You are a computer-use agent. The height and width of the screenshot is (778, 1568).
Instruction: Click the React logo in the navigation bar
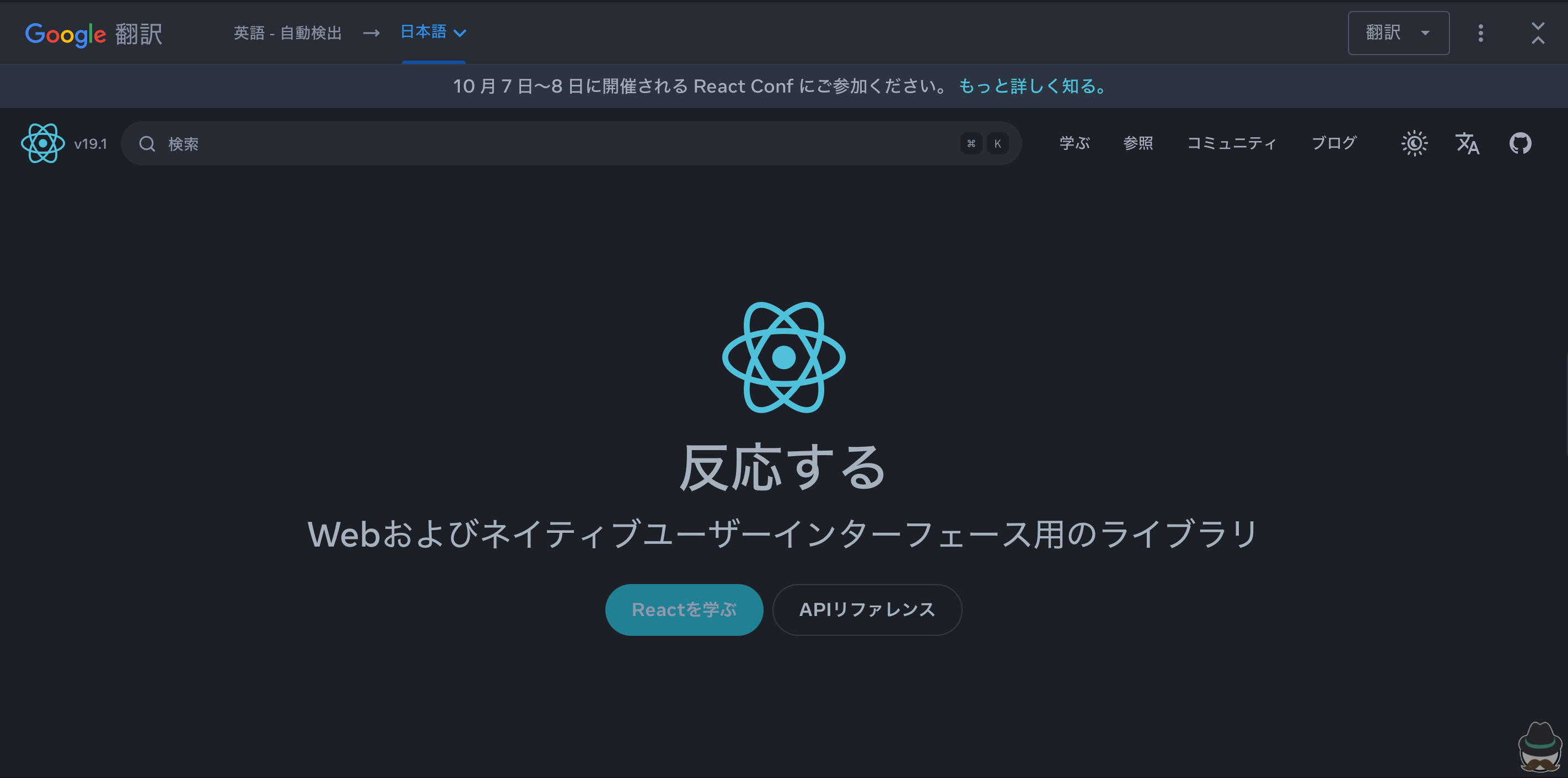tap(42, 144)
